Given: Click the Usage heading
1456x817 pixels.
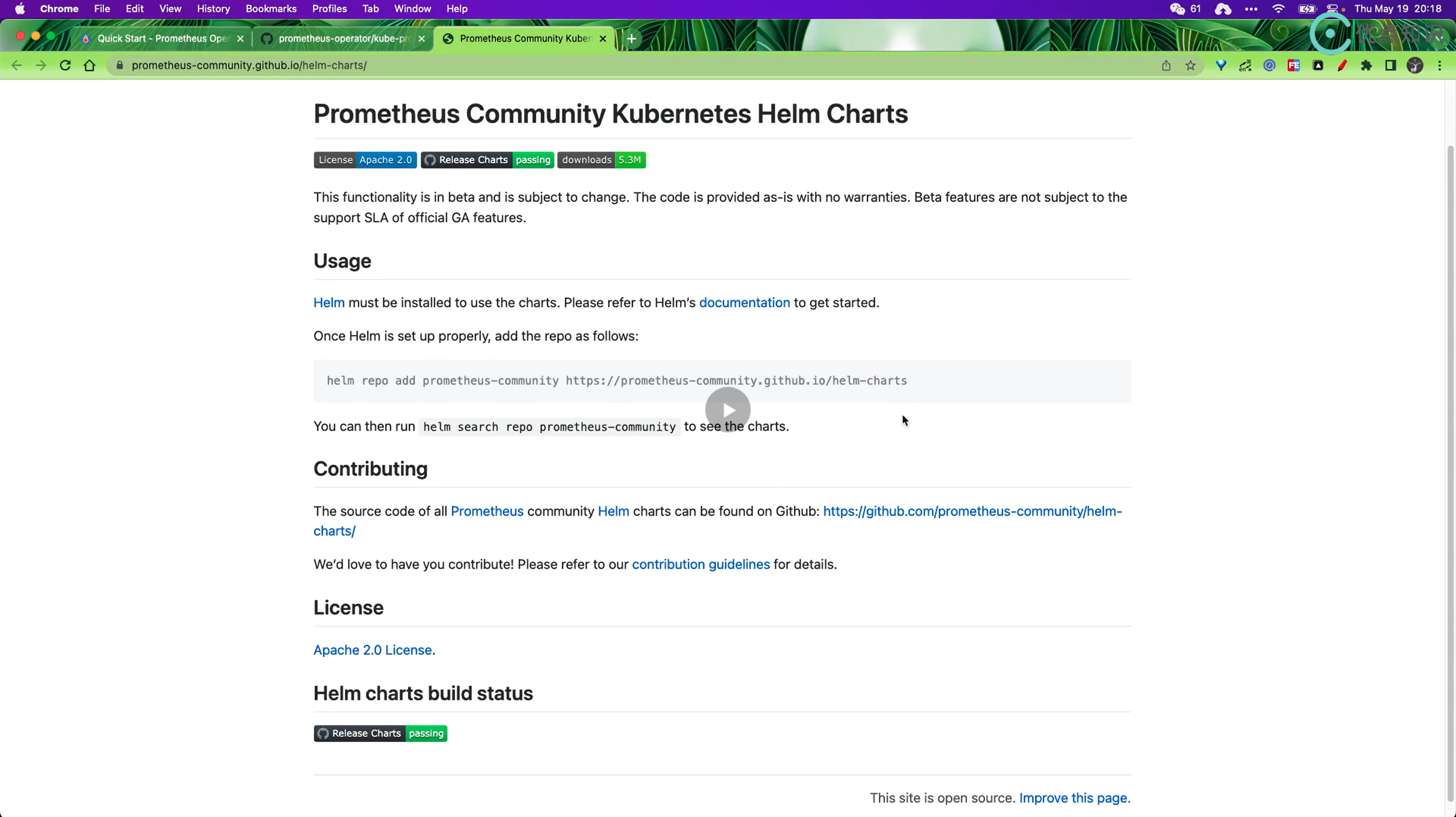Looking at the screenshot, I should point(342,261).
